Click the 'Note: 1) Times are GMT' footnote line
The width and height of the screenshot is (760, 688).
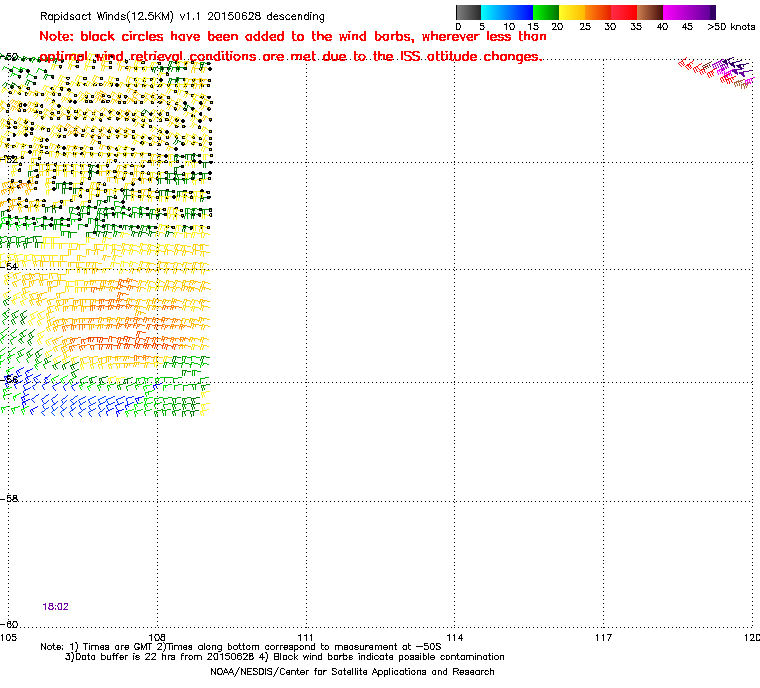[241, 647]
